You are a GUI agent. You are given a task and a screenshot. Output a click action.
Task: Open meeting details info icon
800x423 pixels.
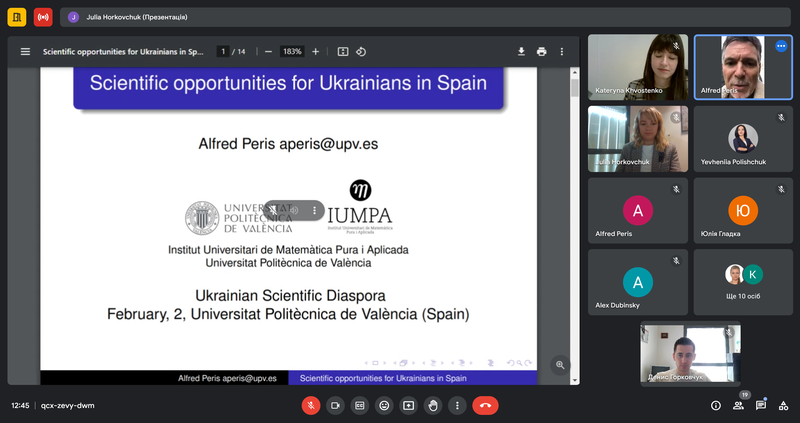coord(716,406)
